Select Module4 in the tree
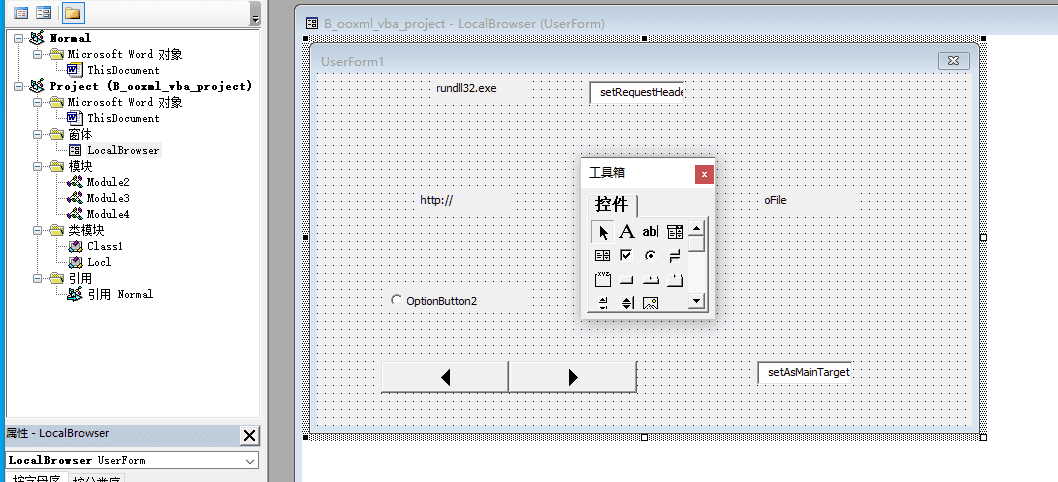1058x482 pixels. tap(108, 215)
